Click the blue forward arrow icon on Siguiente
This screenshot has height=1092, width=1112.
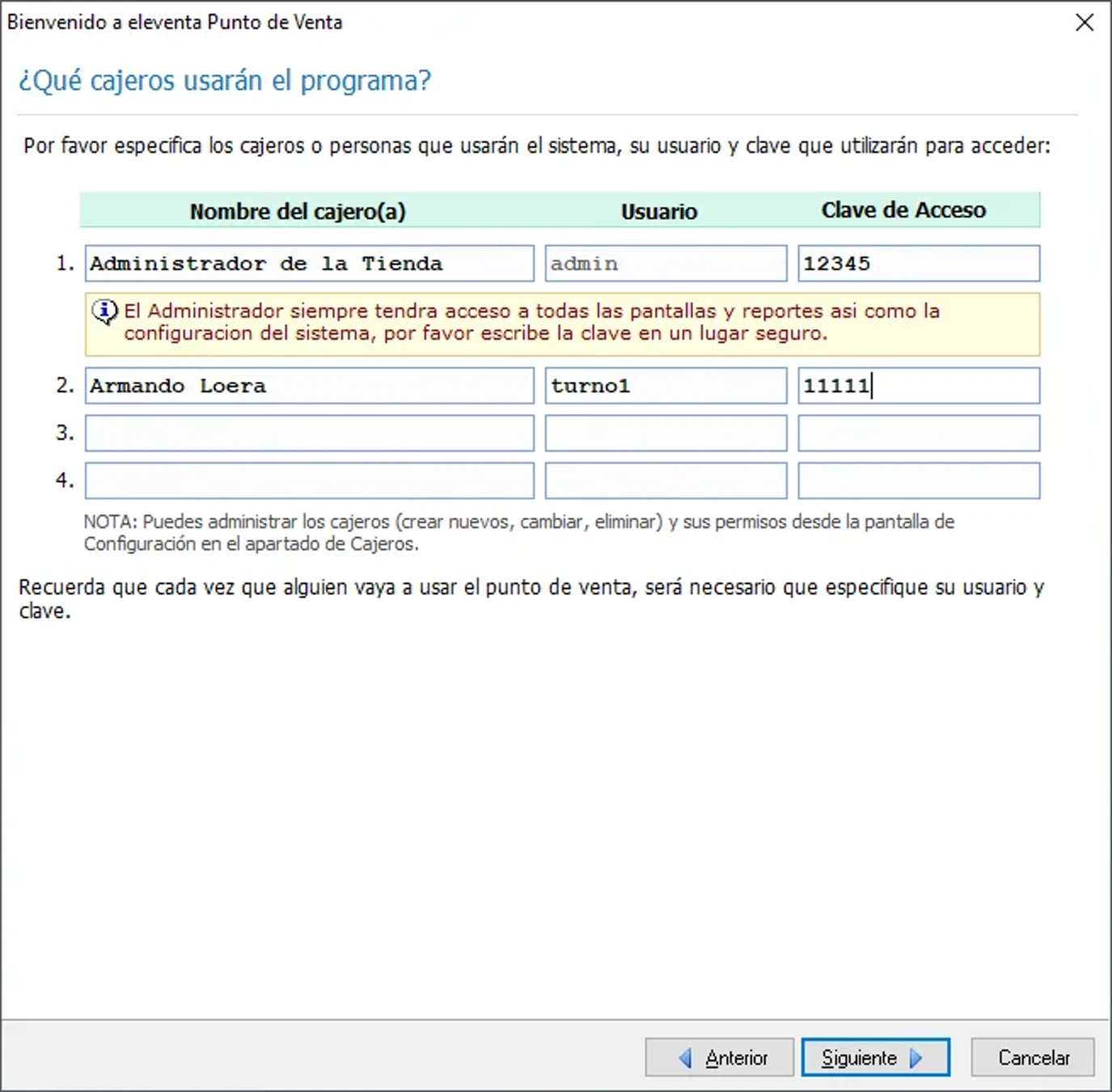click(x=915, y=1057)
